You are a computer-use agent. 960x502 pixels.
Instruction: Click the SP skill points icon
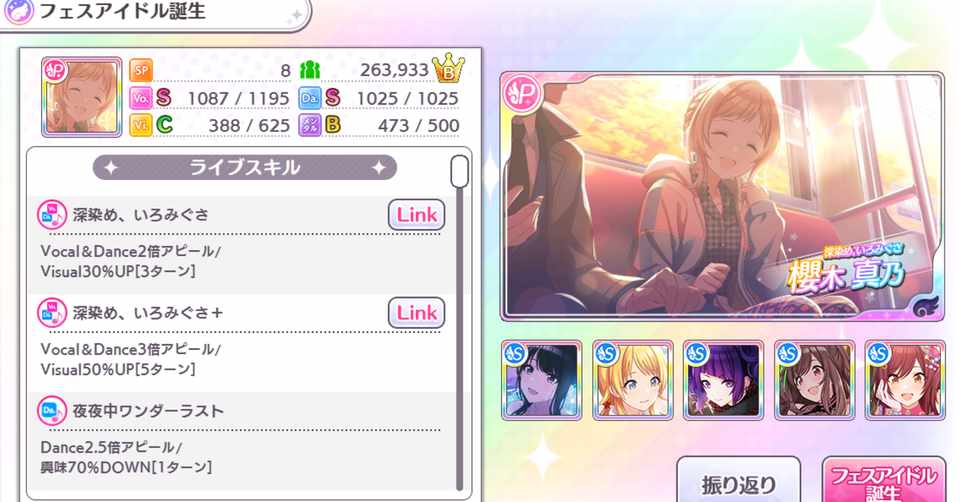[x=141, y=70]
